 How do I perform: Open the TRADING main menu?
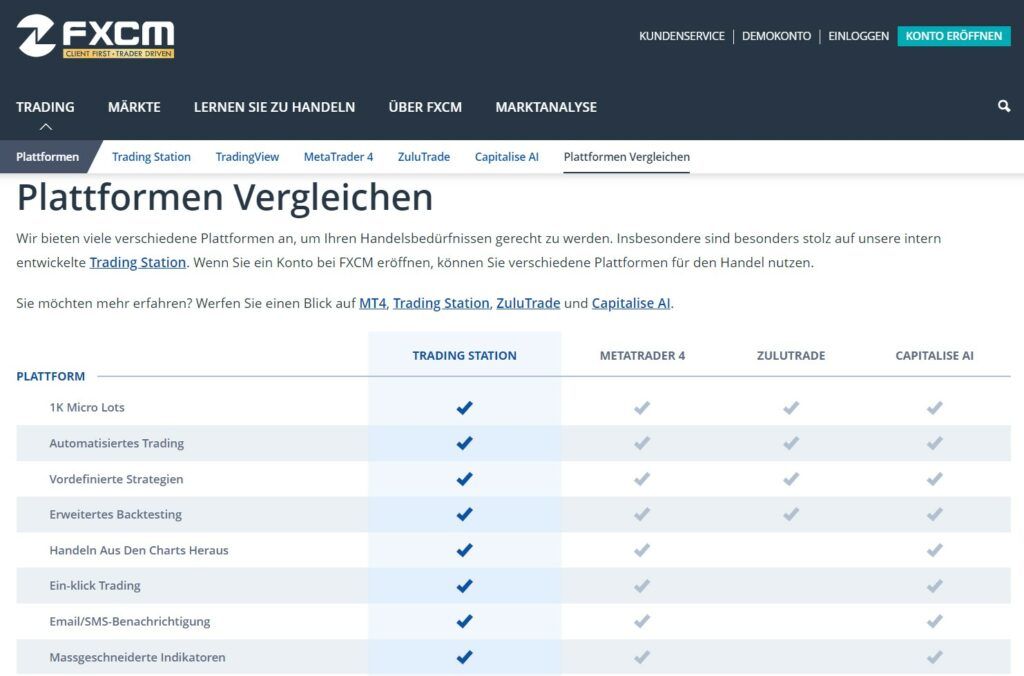pos(45,107)
